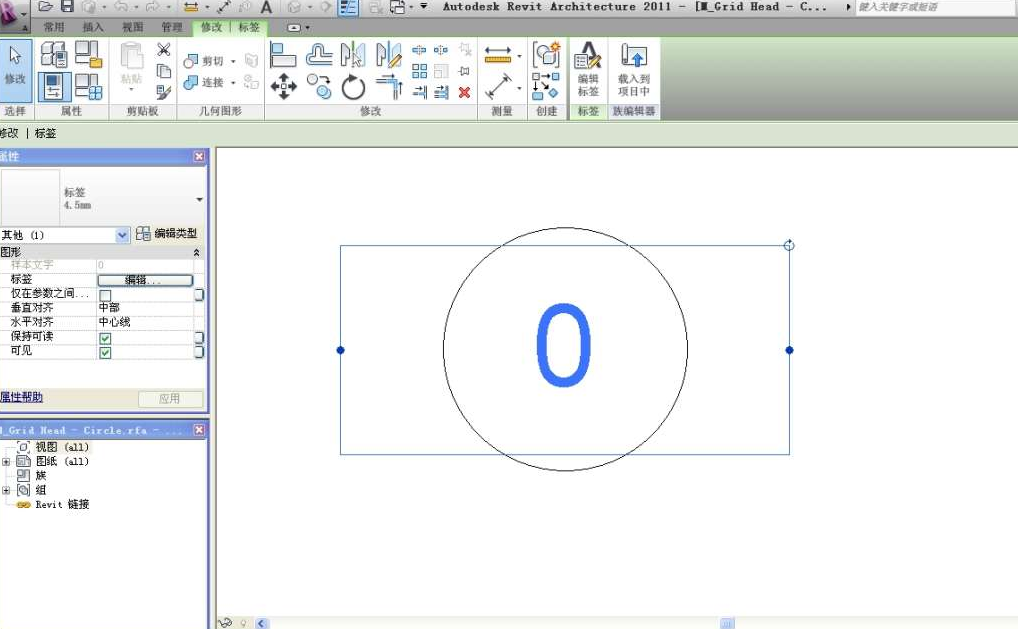Enable the 仅在参数之间 checkbox
1018x629 pixels.
click(x=105, y=295)
